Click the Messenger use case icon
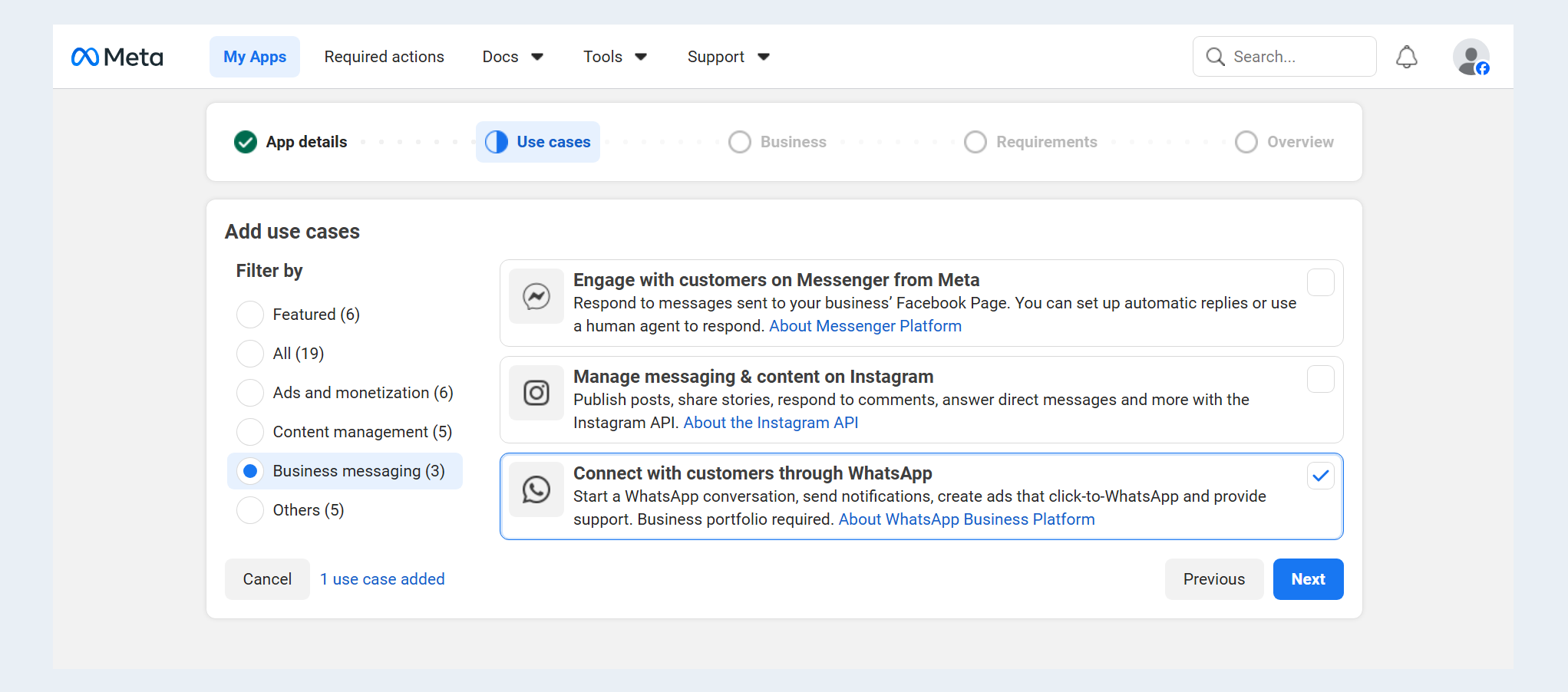The height and width of the screenshot is (692, 1568). pyautogui.click(x=536, y=296)
